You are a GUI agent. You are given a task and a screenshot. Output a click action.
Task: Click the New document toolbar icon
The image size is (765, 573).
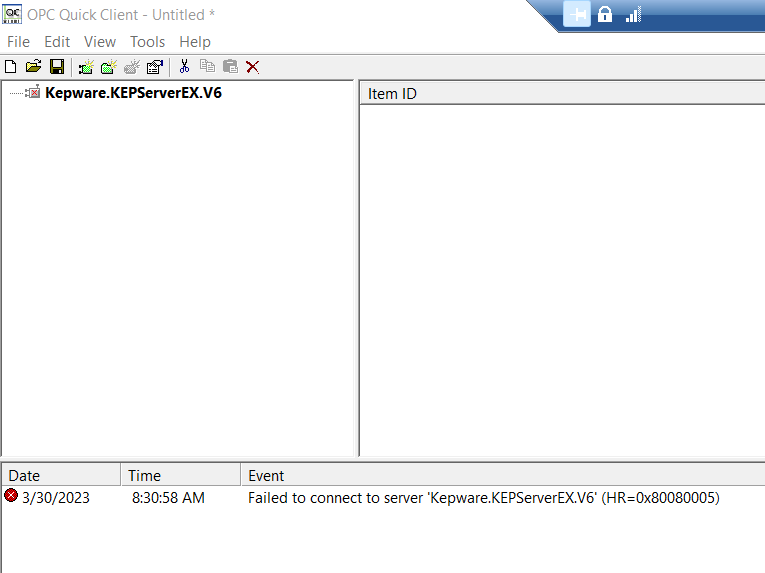click(11, 66)
